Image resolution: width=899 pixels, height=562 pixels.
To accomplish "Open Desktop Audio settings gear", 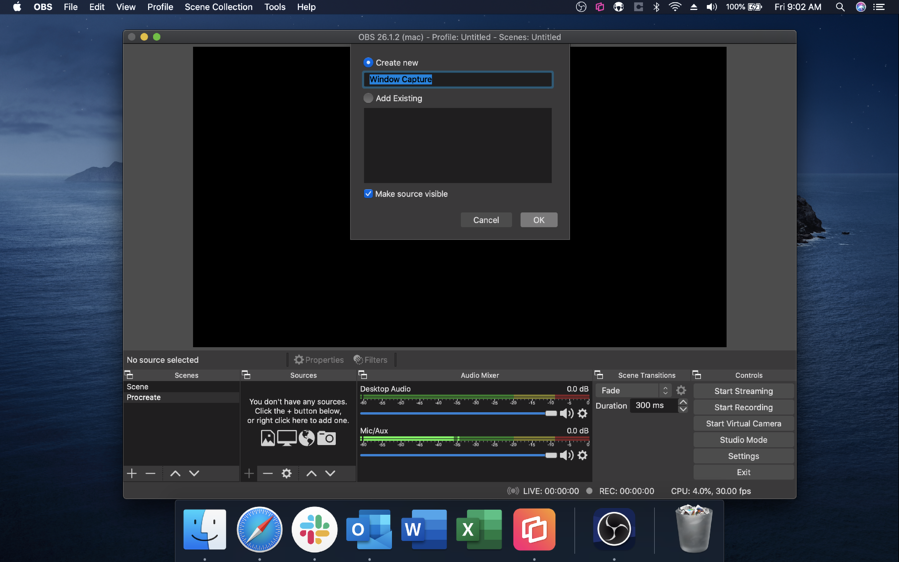I will coord(583,413).
